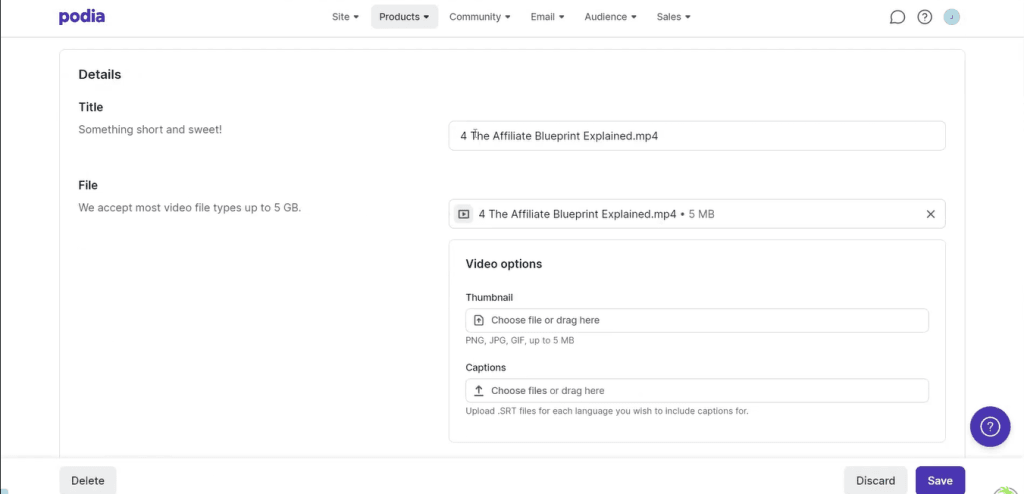Discard the current changes
The image size is (1024, 494).
tap(875, 480)
